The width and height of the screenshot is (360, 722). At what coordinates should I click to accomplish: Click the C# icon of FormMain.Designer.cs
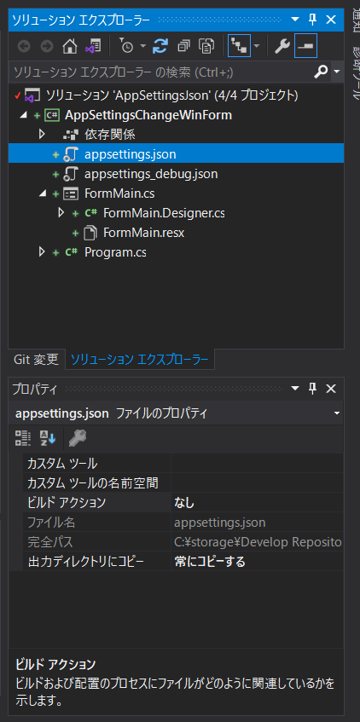(x=90, y=213)
